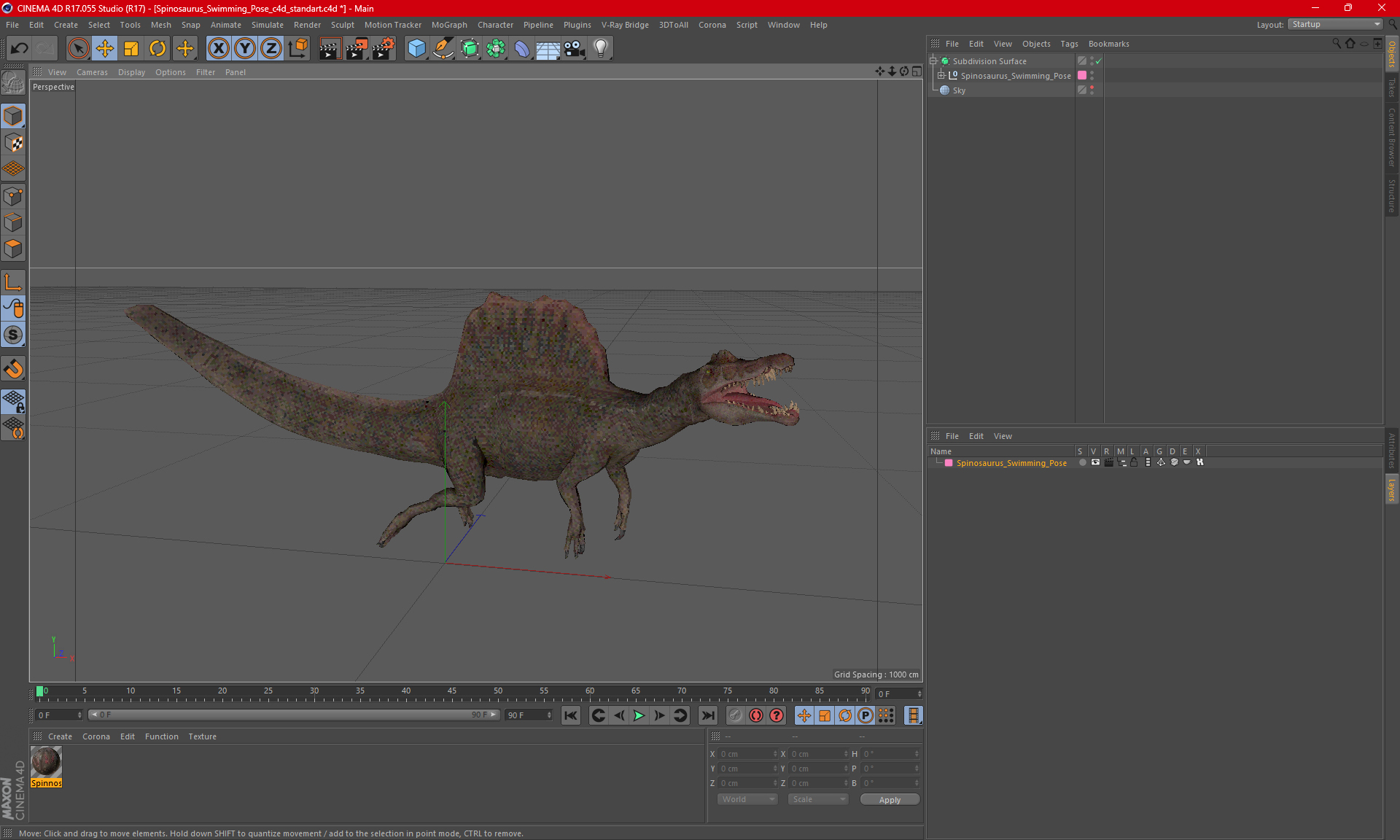Expand the Spinosaurus_Swimming_Pose object
Image resolution: width=1400 pixels, height=840 pixels.
pos(941,75)
